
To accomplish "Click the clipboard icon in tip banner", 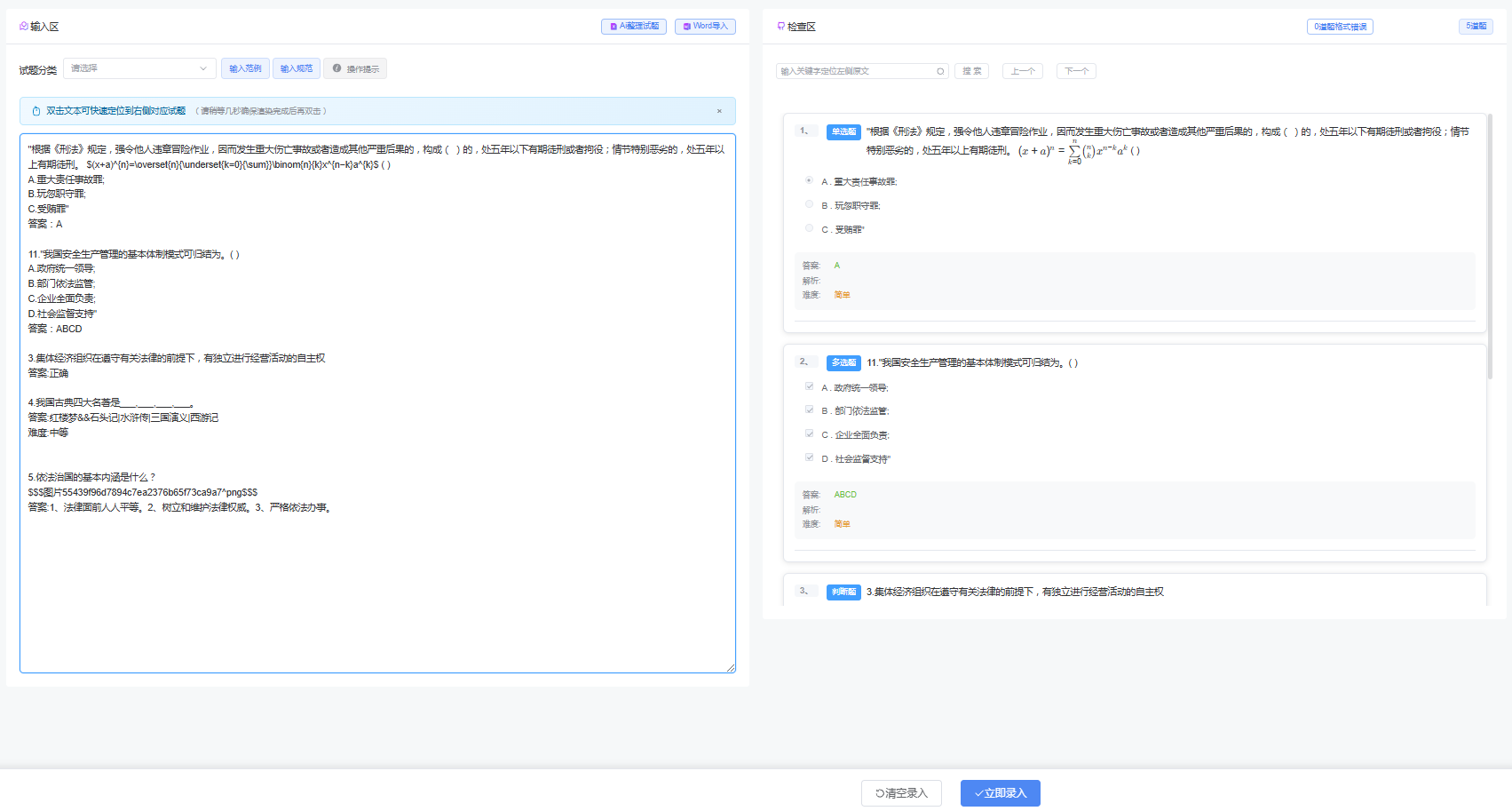I will coord(36,111).
